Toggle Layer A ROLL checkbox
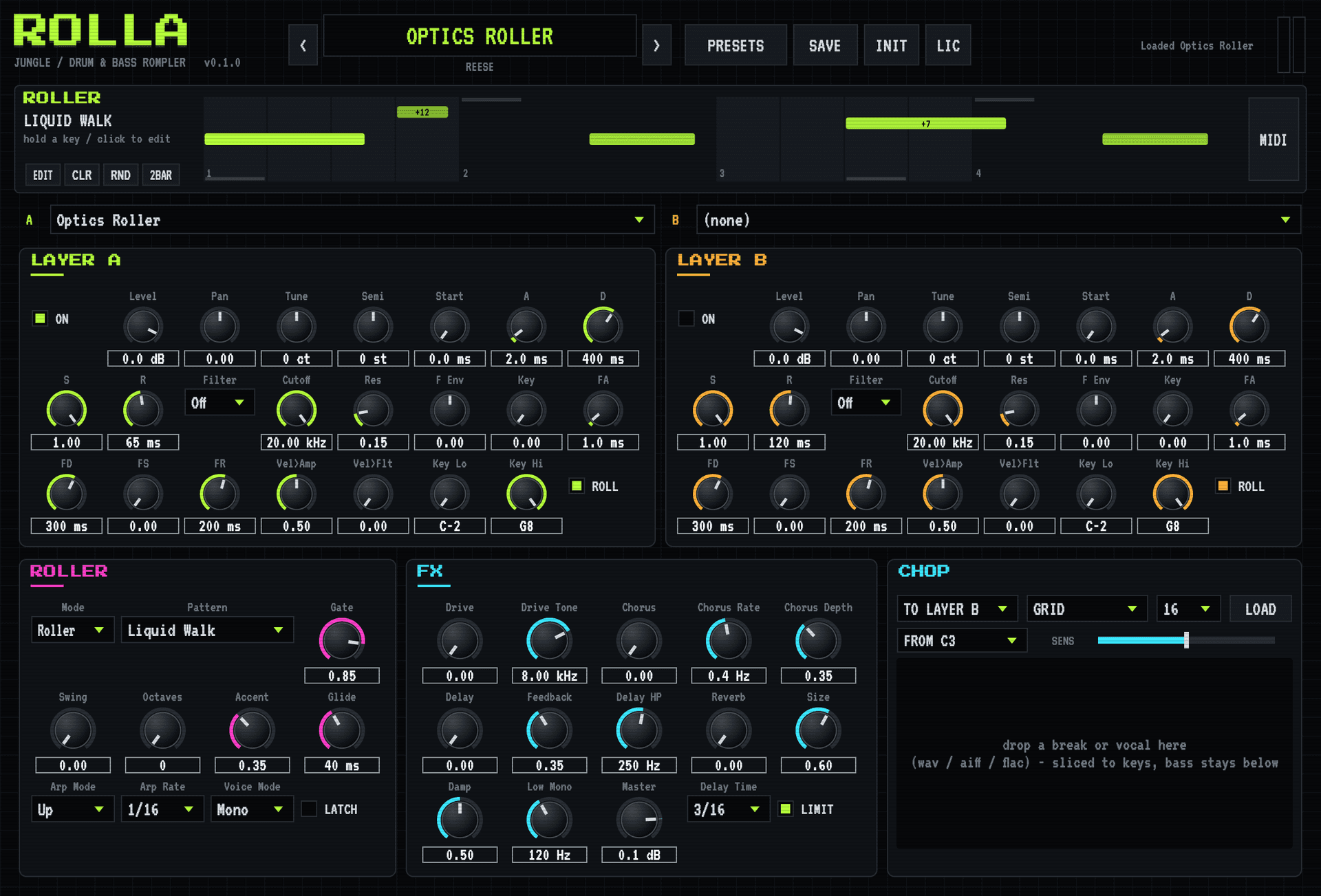Image resolution: width=1321 pixels, height=896 pixels. pos(577,486)
